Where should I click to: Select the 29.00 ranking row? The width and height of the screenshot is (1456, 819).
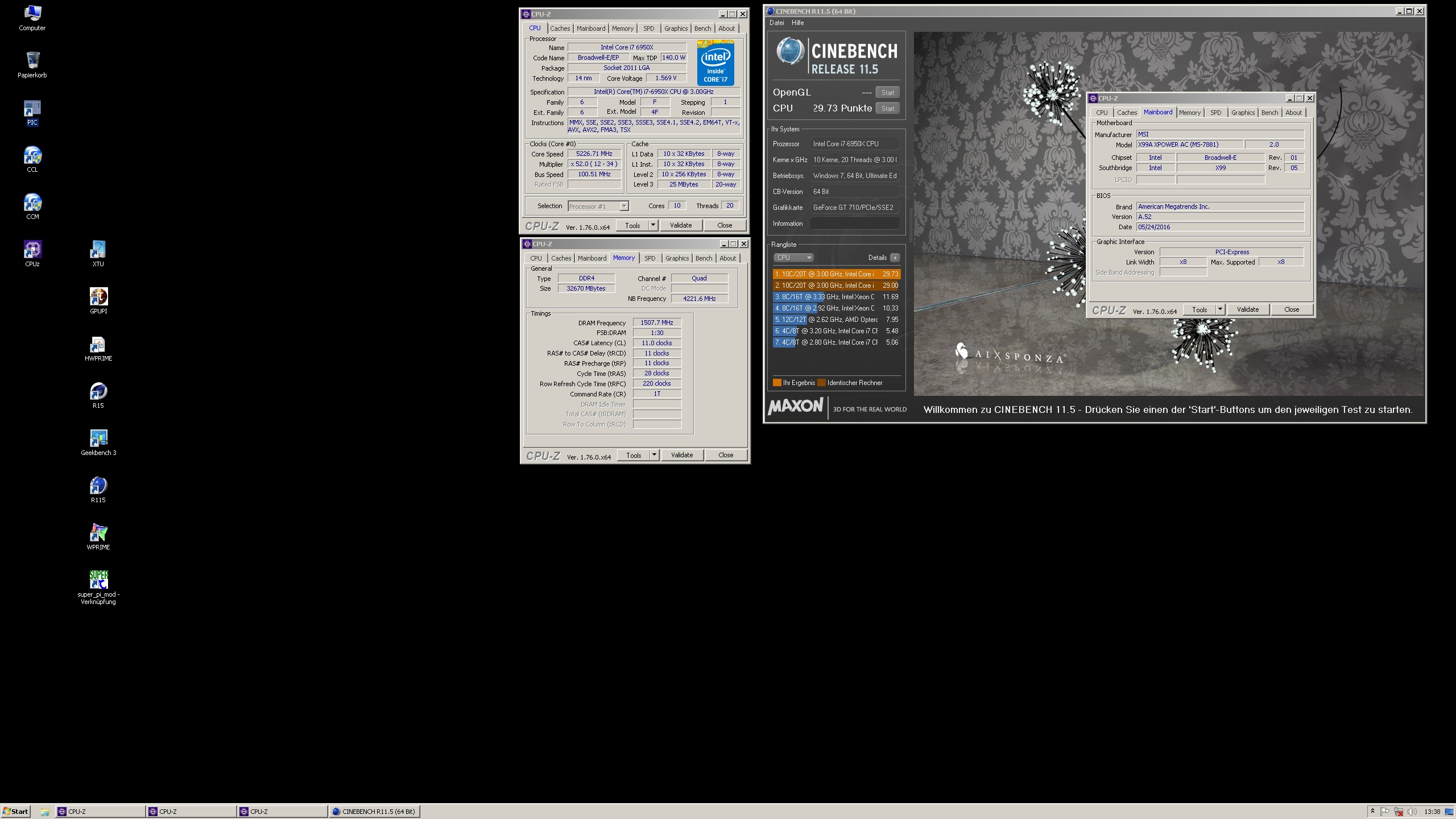click(x=837, y=286)
